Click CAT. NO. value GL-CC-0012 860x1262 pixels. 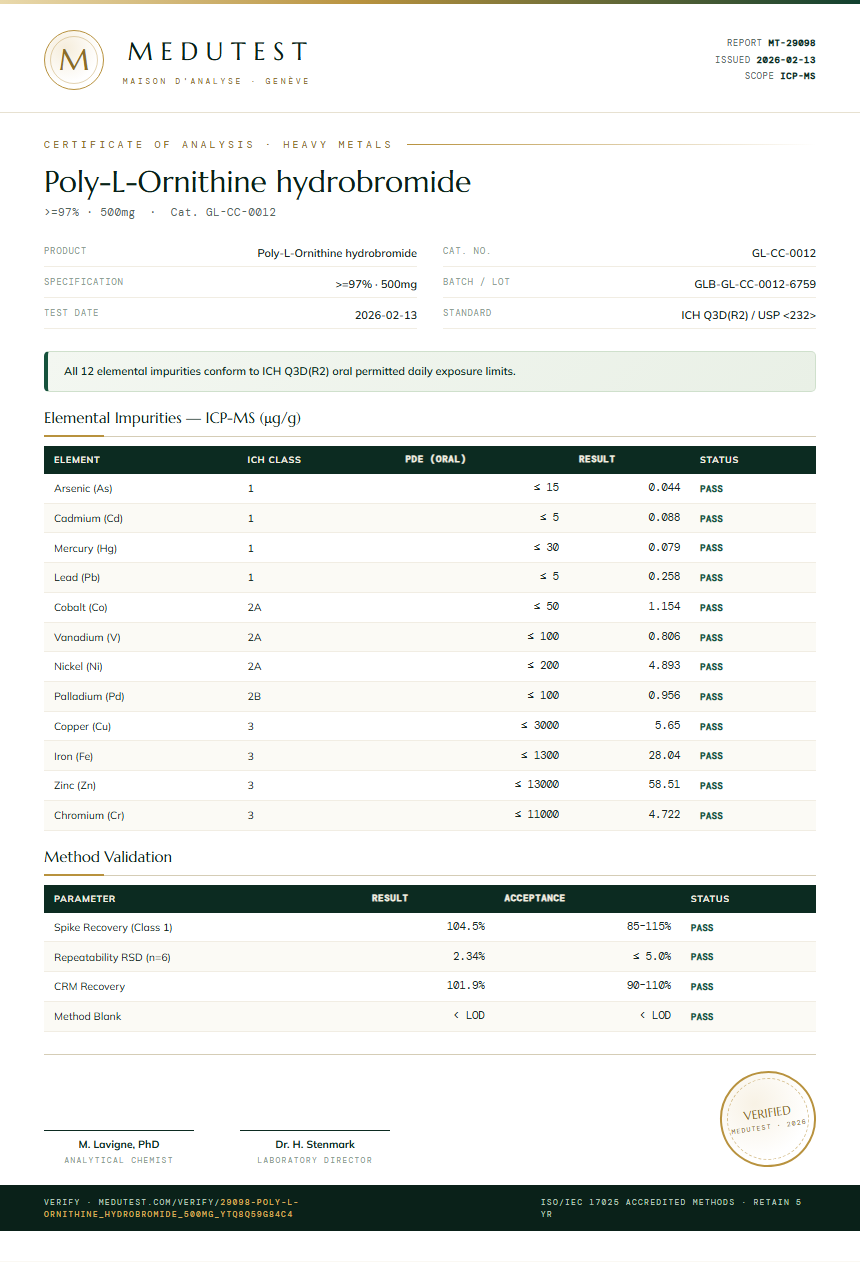pos(784,253)
